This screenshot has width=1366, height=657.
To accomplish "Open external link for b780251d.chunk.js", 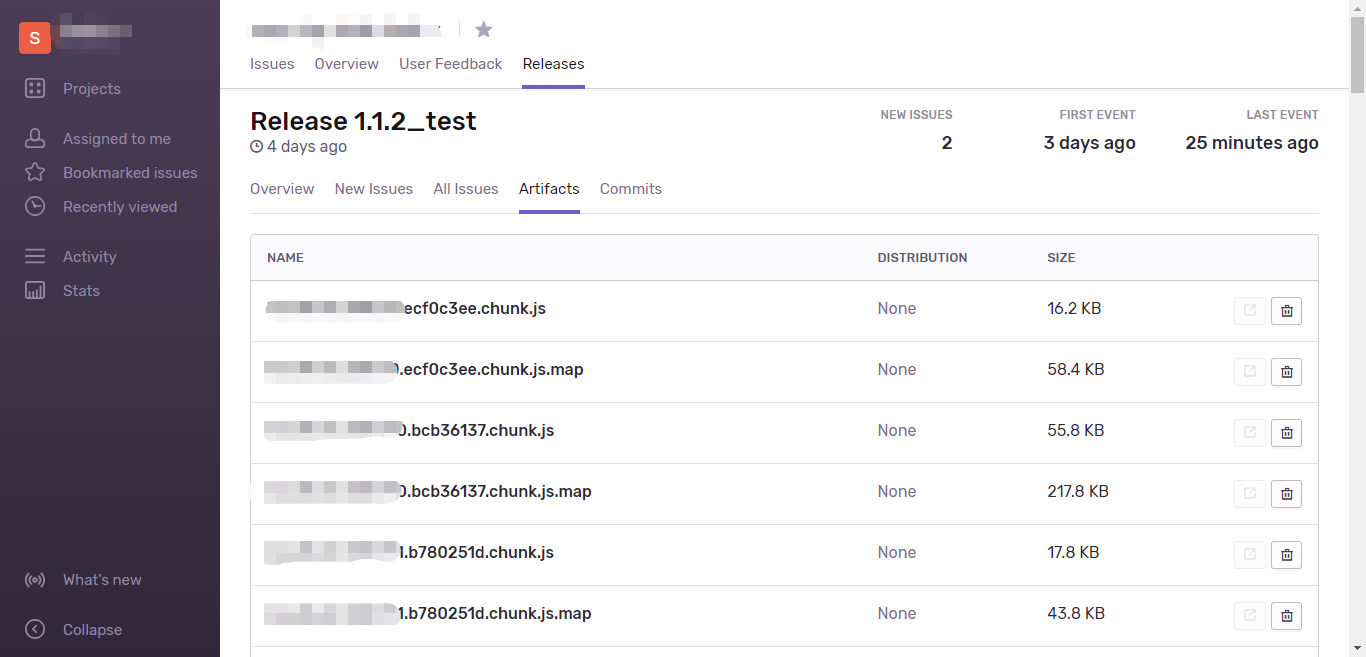I will (x=1249, y=555).
